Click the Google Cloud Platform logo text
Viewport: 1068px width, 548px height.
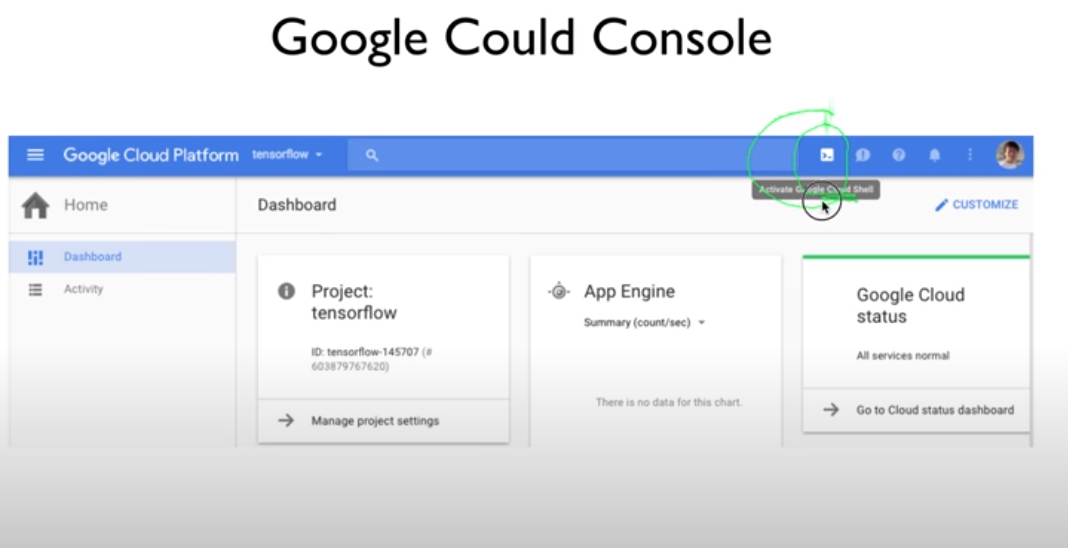pos(151,155)
